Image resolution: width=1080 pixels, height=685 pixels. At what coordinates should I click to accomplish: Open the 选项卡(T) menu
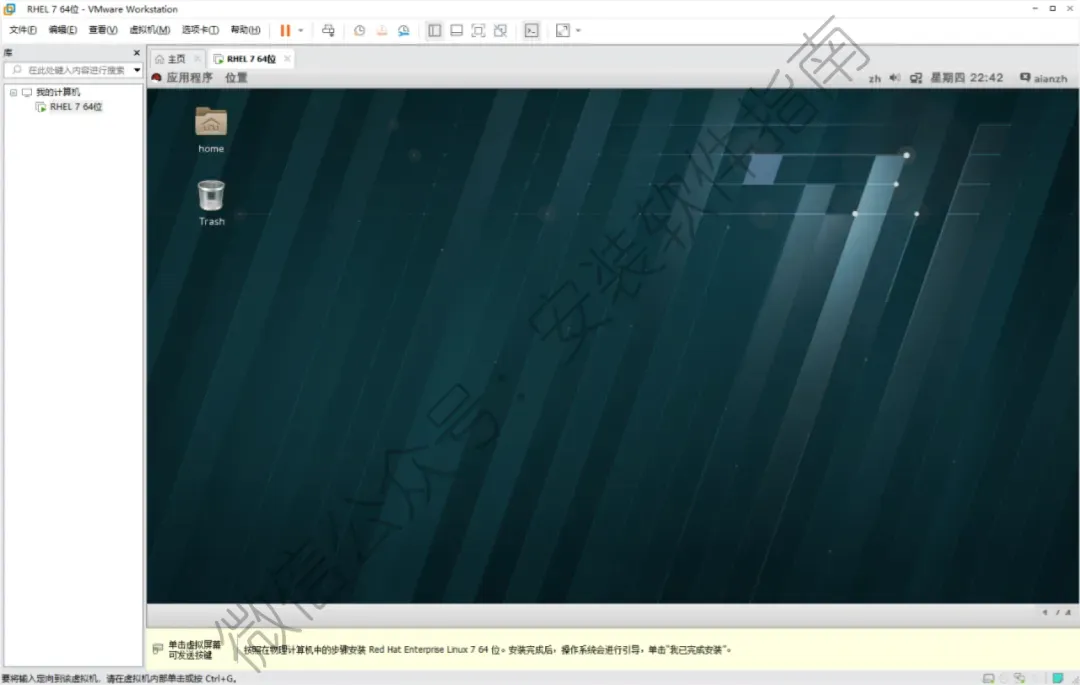click(200, 30)
